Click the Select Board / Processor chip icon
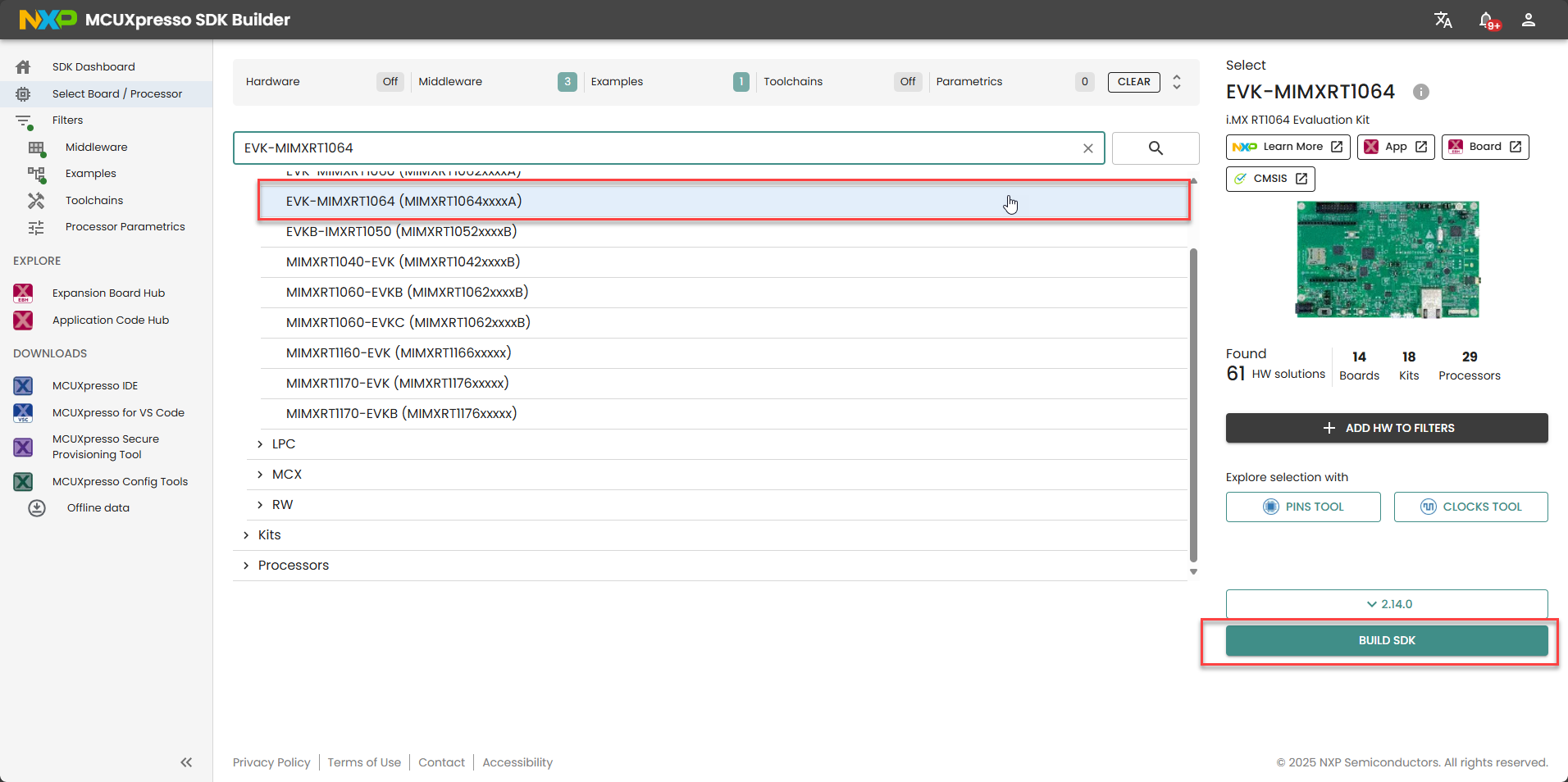Image resolution: width=1568 pixels, height=782 pixels. (23, 93)
